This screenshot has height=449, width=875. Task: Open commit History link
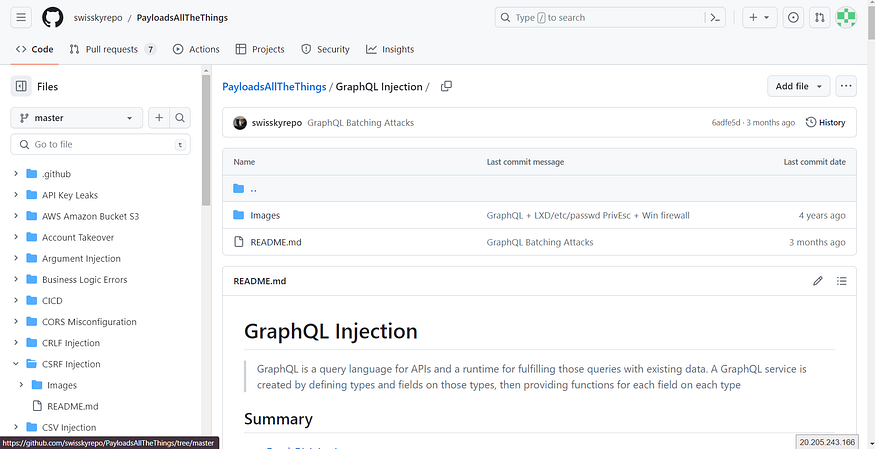click(x=825, y=123)
